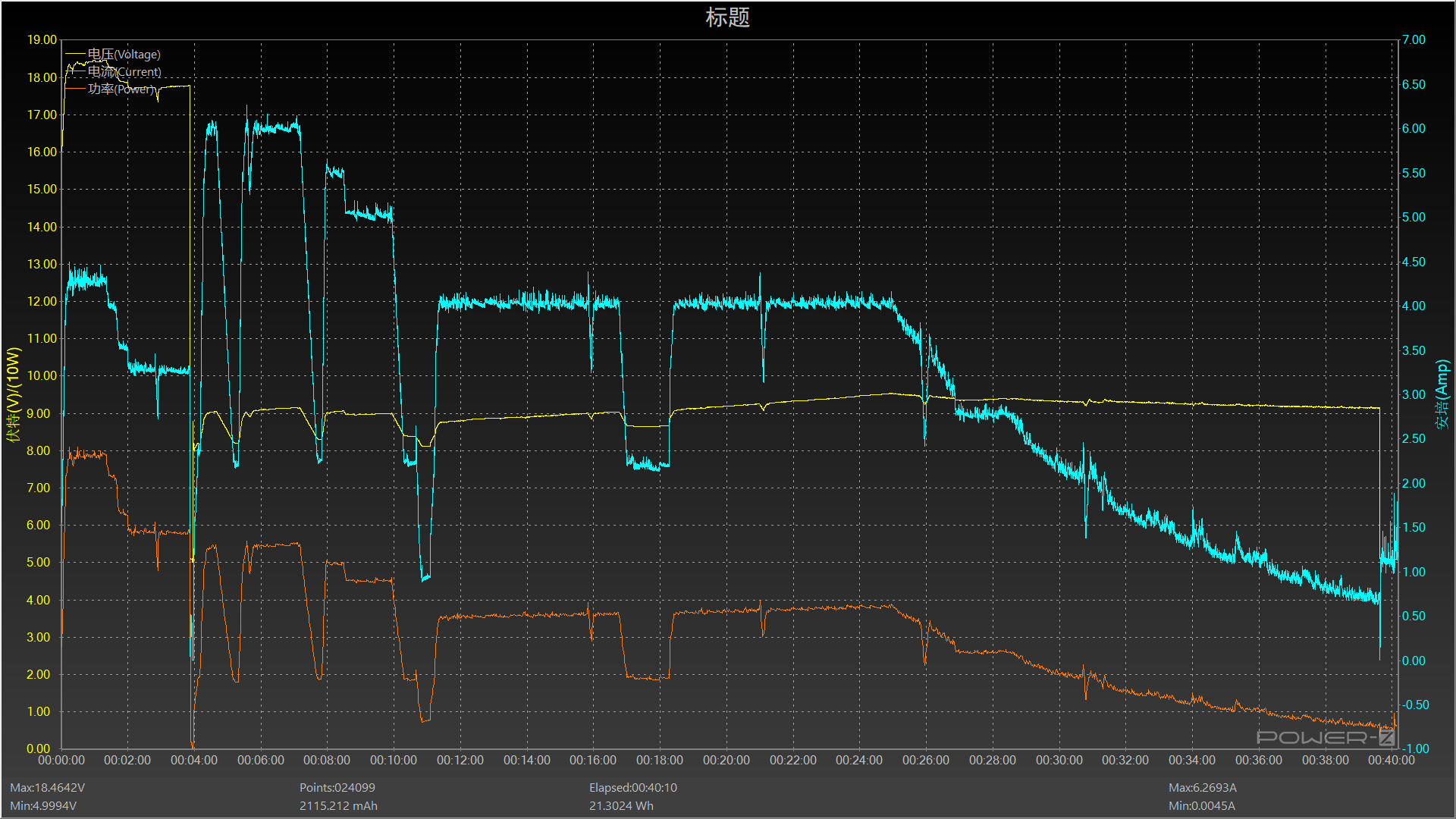The image size is (1456, 819).
Task: Click the Max:6.2693A current readout
Action: point(1202,788)
